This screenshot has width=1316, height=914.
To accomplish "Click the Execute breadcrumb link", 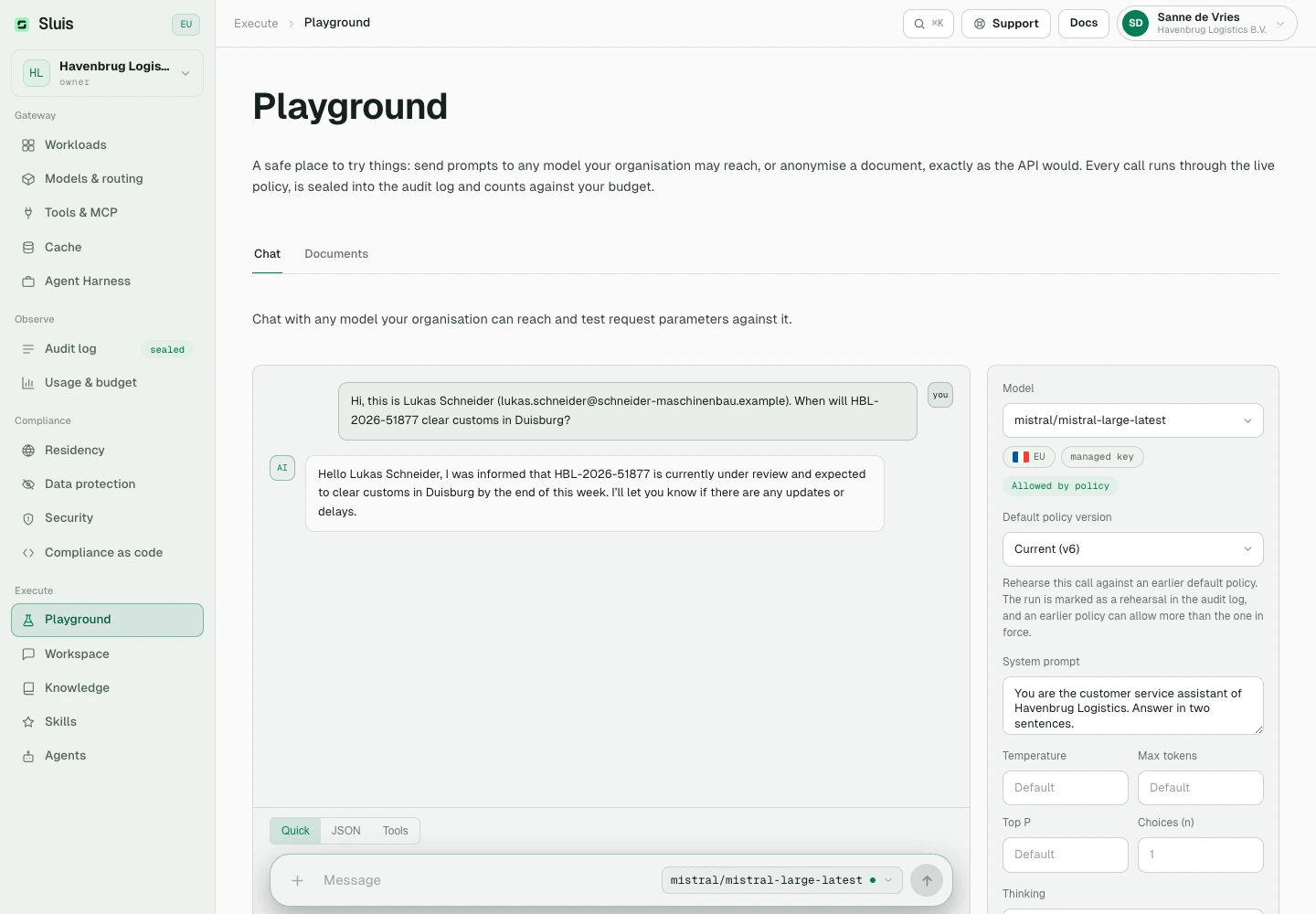I will coord(256,24).
